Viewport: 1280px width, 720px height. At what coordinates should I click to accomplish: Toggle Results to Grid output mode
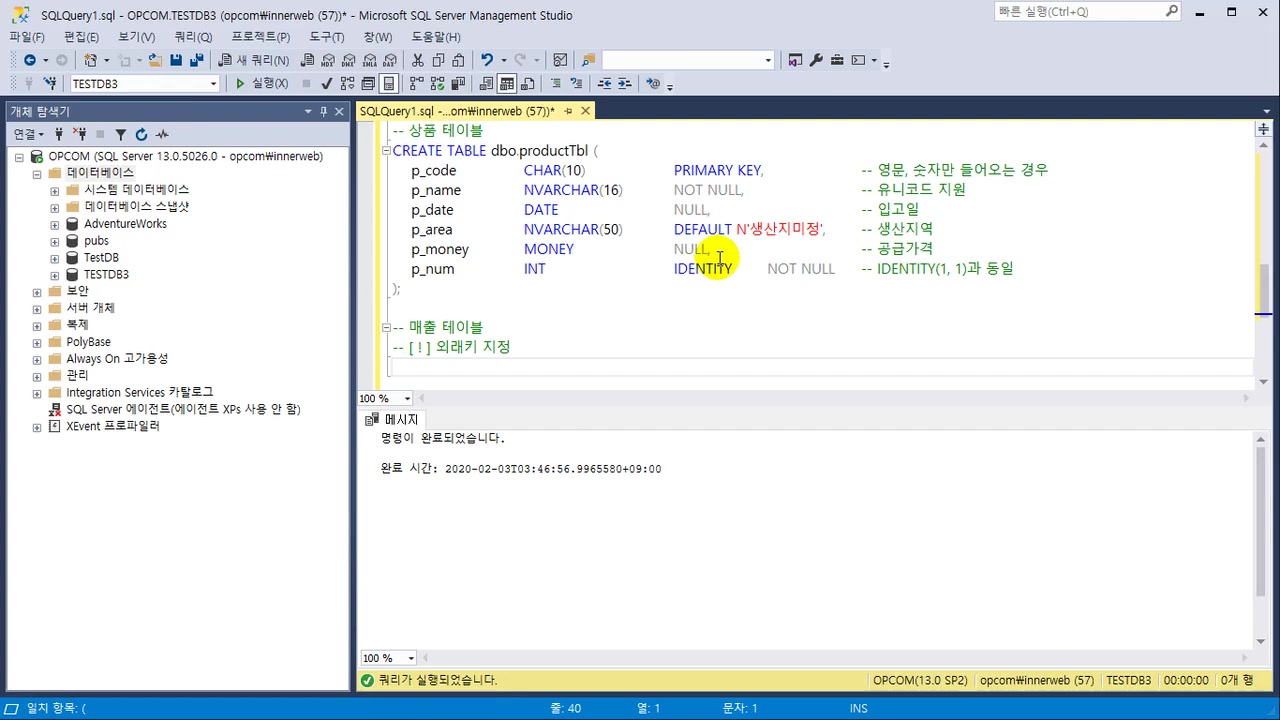tap(507, 84)
